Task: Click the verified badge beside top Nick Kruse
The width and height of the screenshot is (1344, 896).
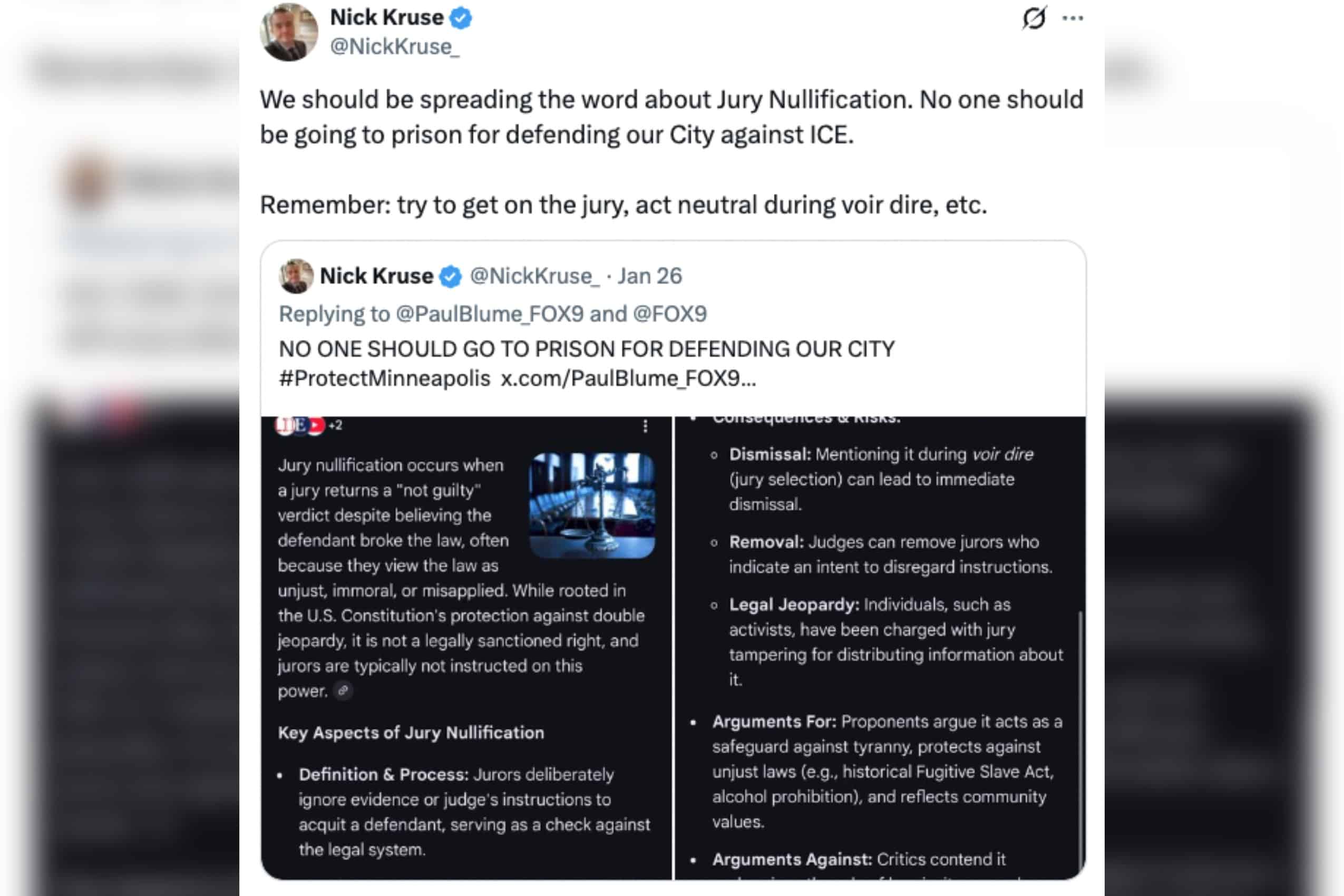Action: coord(461,18)
